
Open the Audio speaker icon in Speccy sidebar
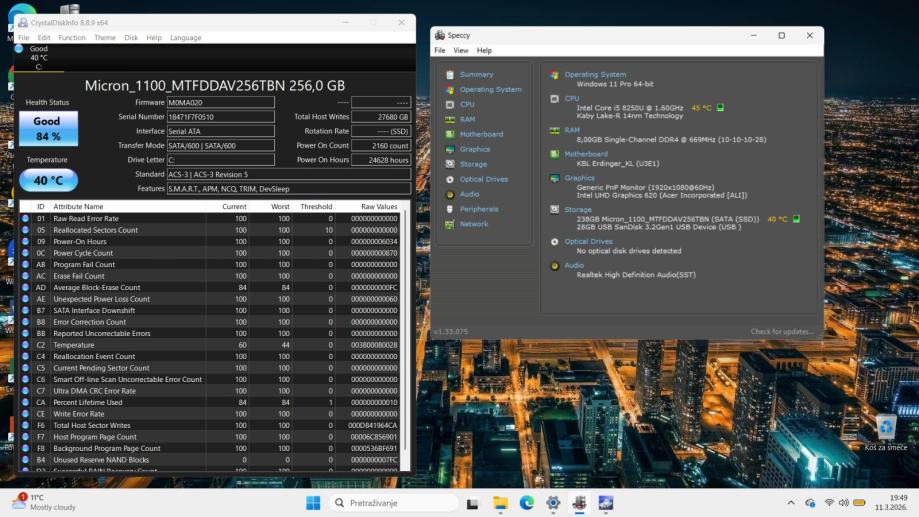(x=450, y=194)
